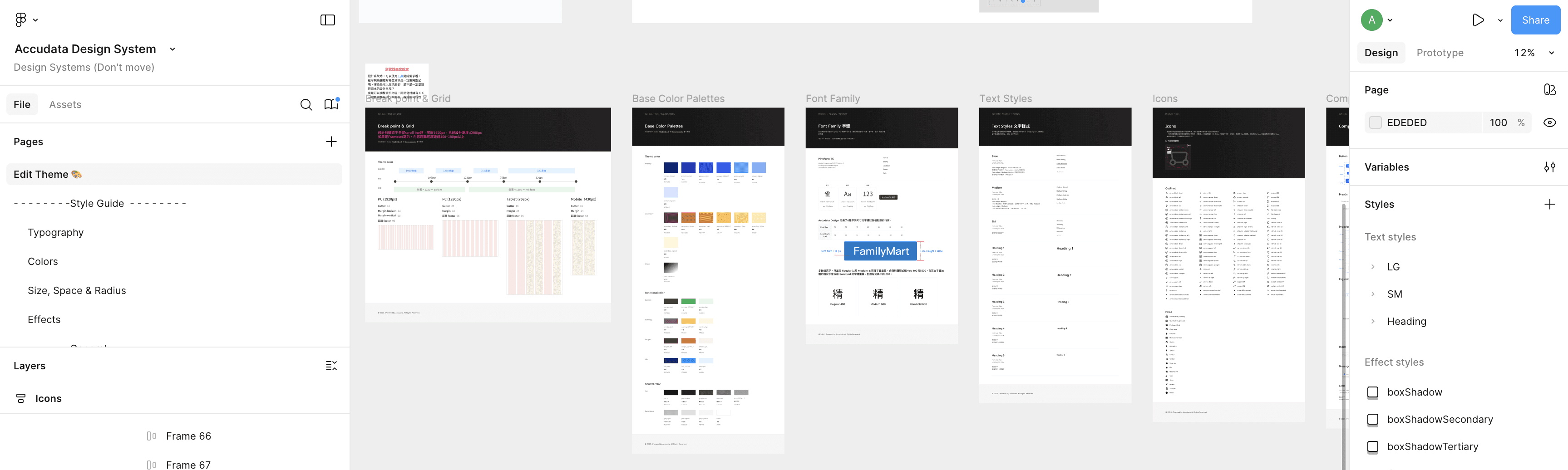Switch to the File tab
Image resolution: width=1568 pixels, height=470 pixels.
[x=22, y=105]
